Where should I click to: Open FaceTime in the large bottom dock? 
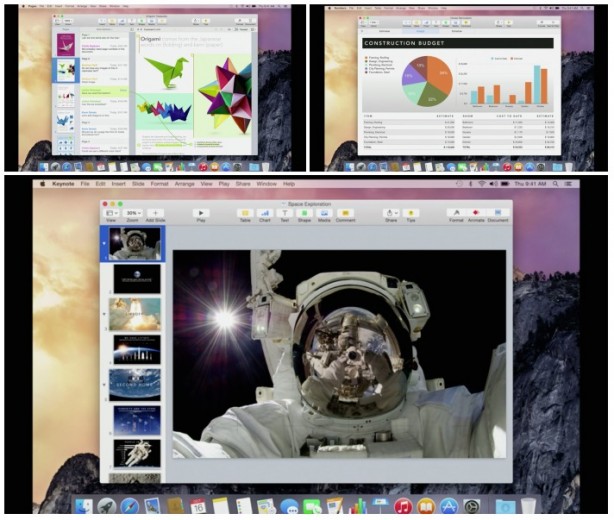click(x=312, y=506)
